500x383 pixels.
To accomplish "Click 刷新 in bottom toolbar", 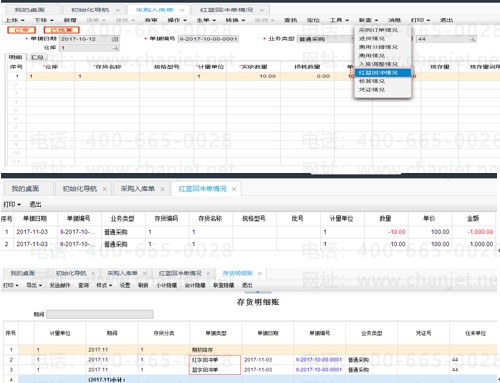I will point(143,285).
